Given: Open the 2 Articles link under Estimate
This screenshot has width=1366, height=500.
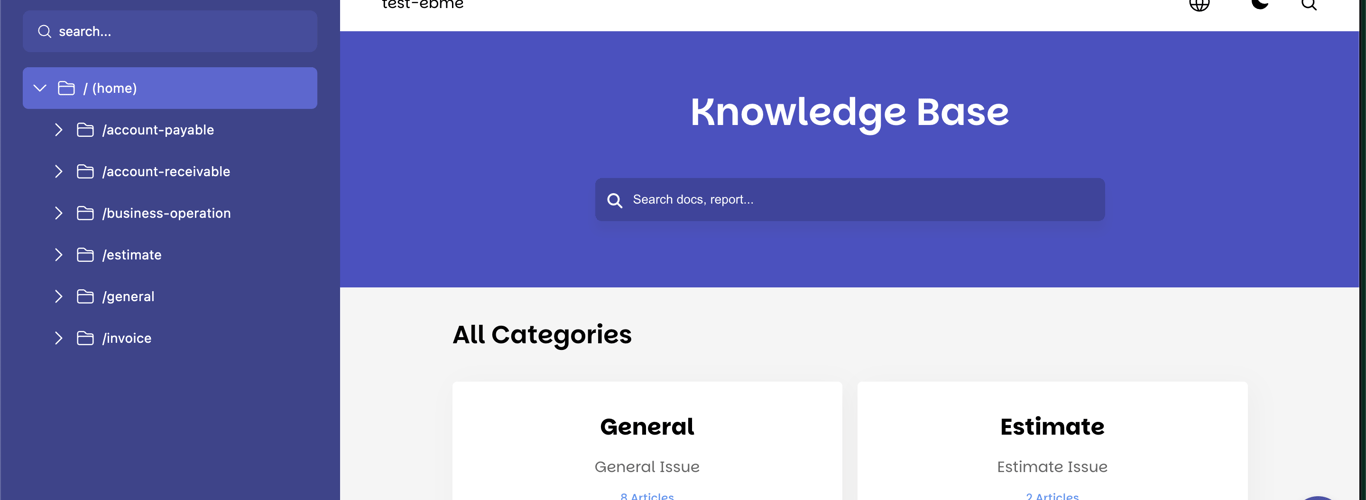Looking at the screenshot, I should click(1052, 496).
